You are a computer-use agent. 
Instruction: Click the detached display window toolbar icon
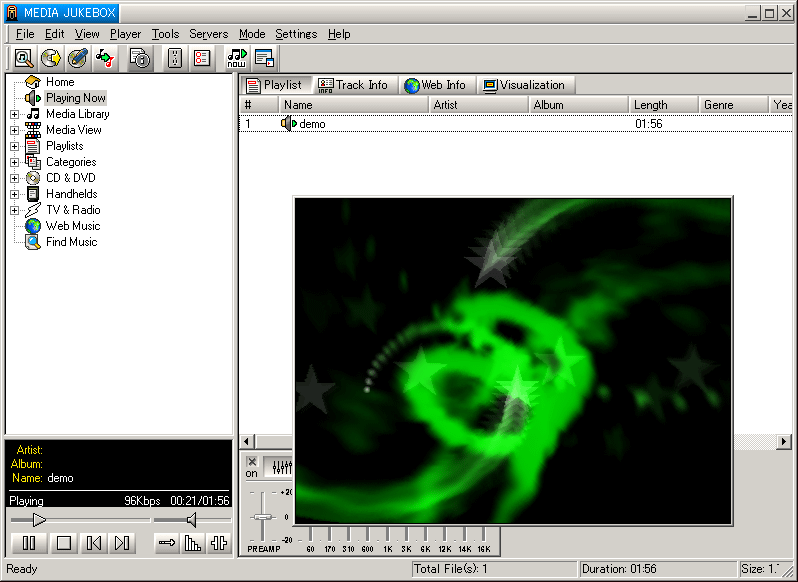click(x=264, y=58)
